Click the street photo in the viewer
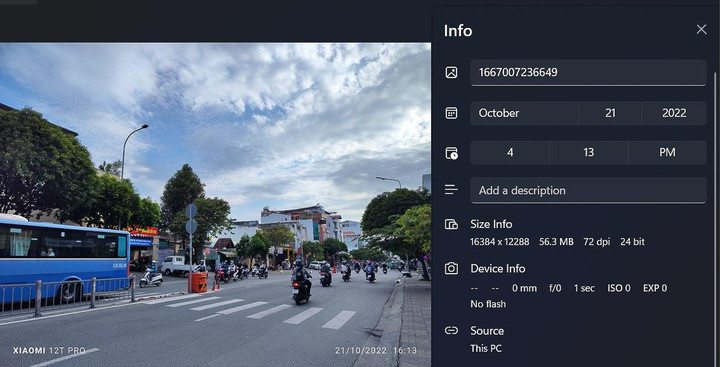 coord(215,205)
